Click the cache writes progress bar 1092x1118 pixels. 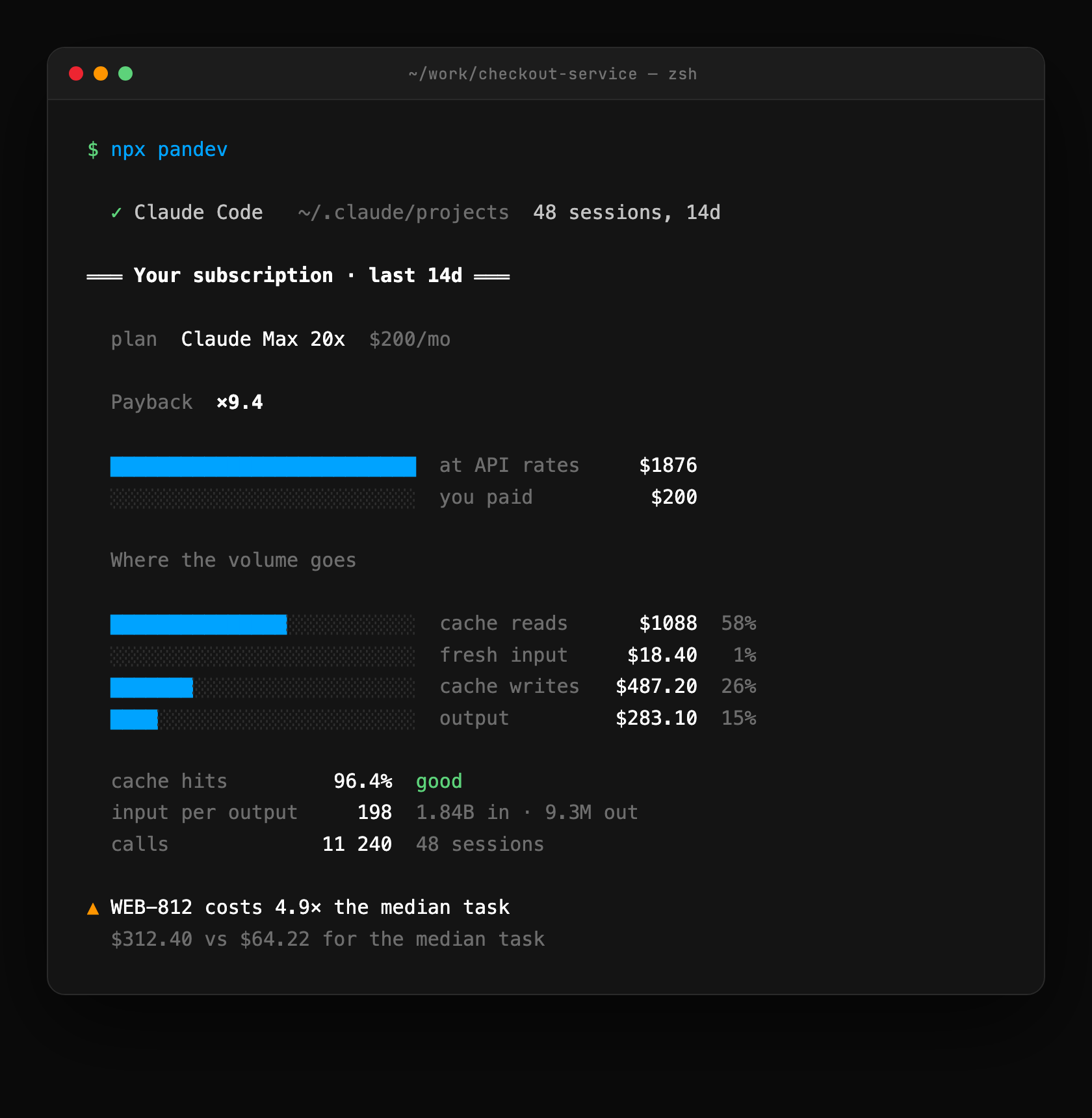tap(263, 688)
